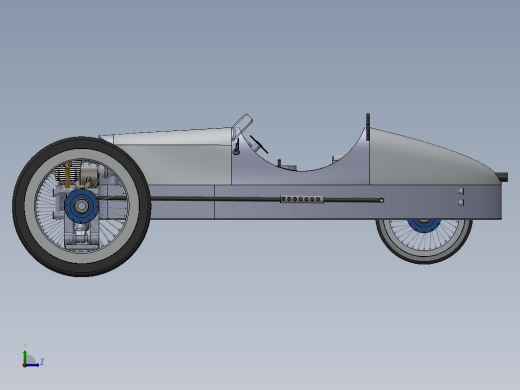Select the upper square bracket near the tail
The width and height of the screenshot is (520, 390).
461,191
